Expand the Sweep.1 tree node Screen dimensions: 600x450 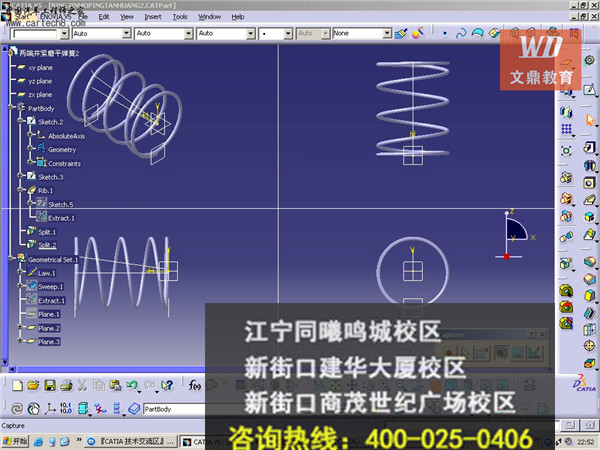coord(20,286)
